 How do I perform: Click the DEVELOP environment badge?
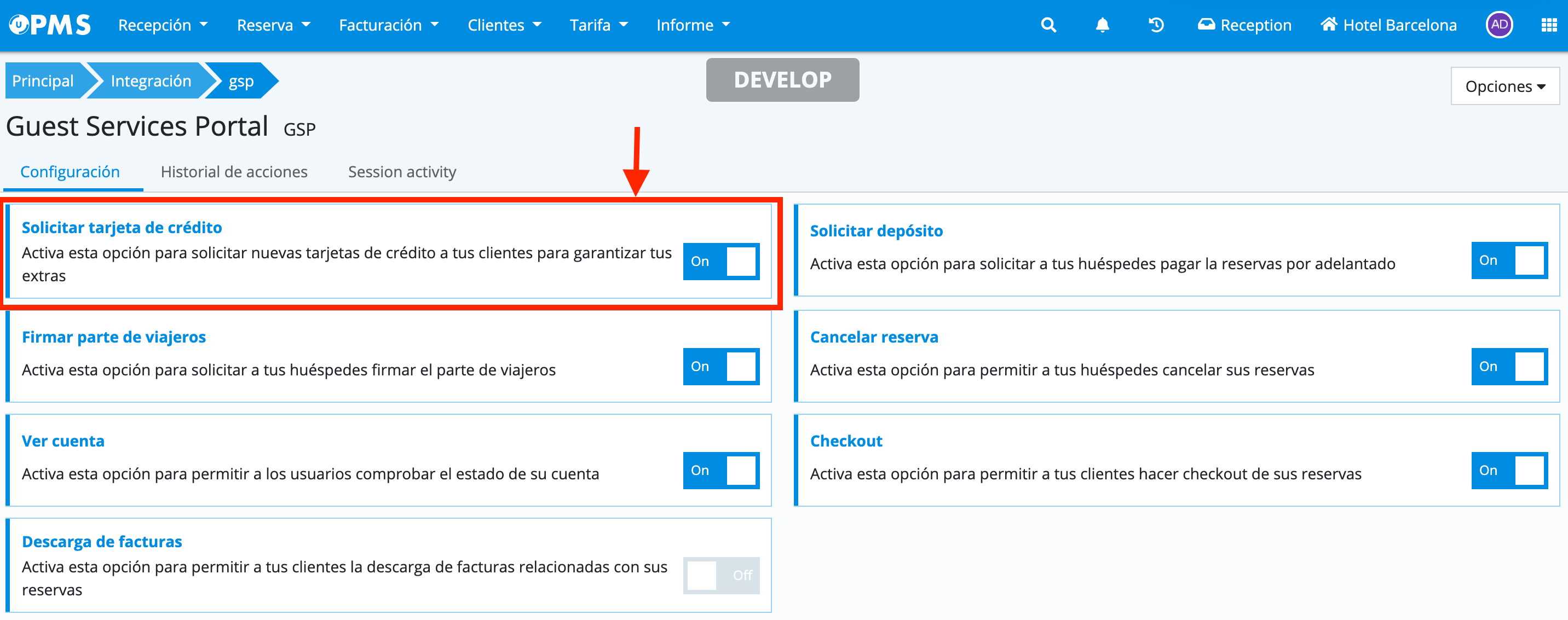(782, 80)
